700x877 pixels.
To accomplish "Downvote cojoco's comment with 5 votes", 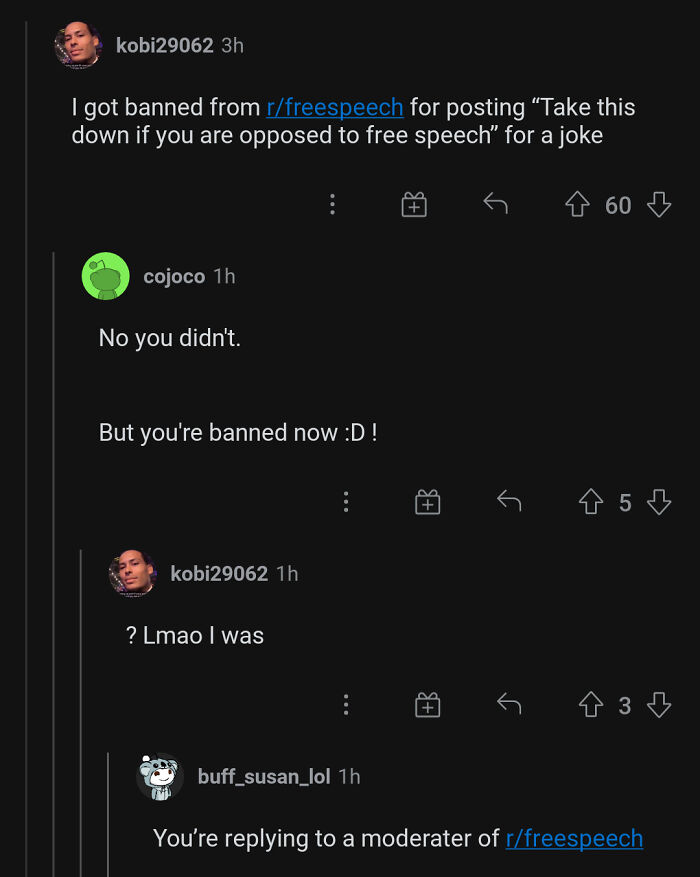I will pos(658,503).
